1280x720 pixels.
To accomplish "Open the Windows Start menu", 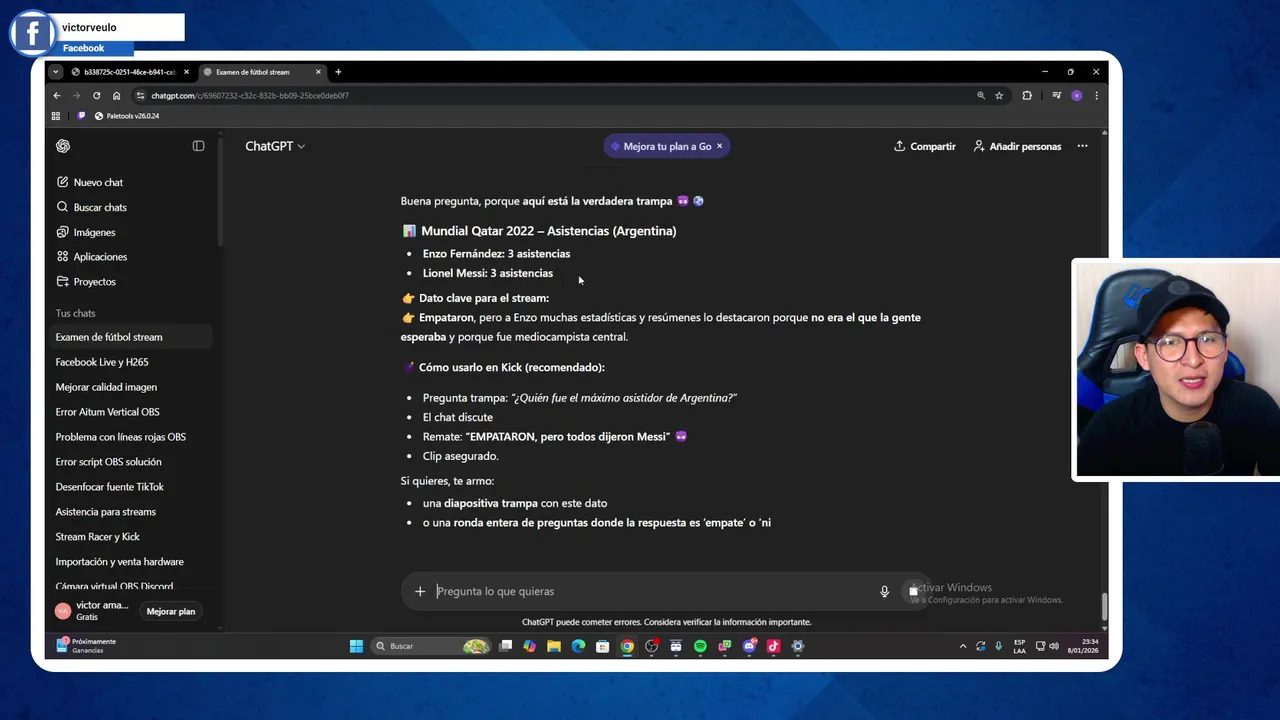I will 356,646.
